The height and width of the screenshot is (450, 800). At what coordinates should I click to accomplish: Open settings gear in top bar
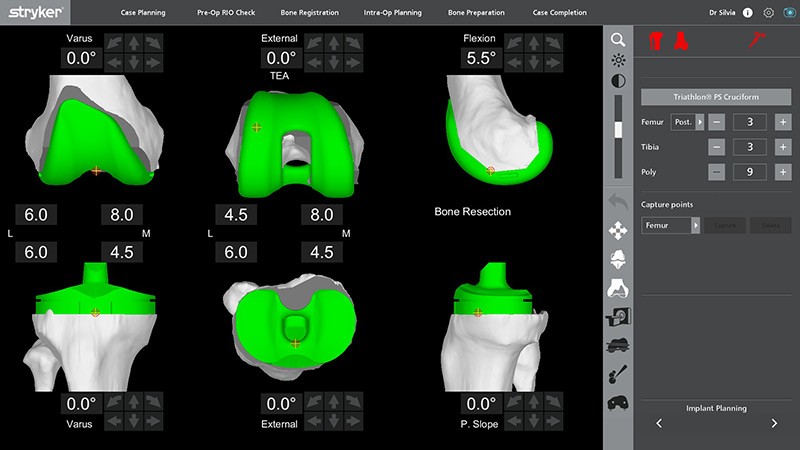click(769, 13)
